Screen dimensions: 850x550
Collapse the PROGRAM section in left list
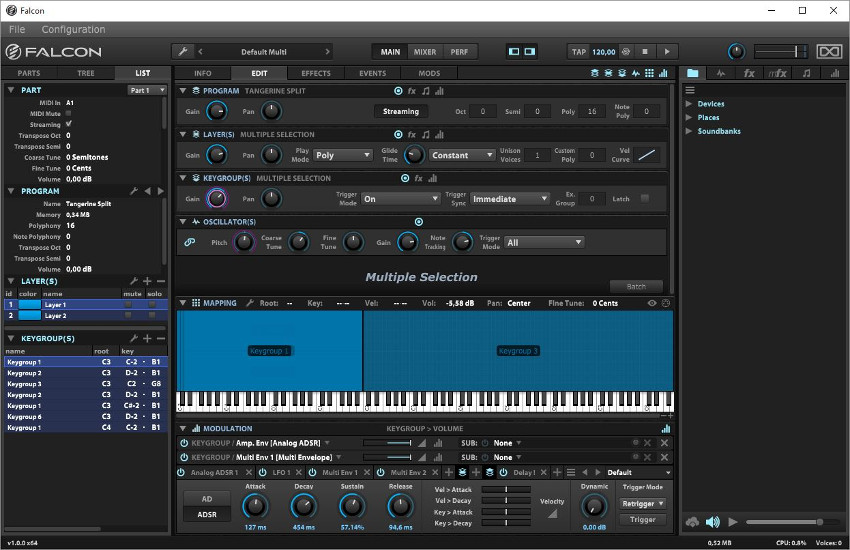(x=11, y=191)
